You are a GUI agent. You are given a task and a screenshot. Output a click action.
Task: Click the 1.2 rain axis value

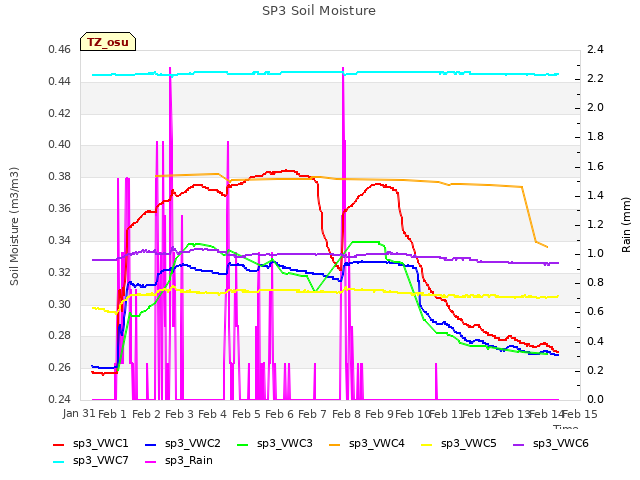(x=596, y=224)
